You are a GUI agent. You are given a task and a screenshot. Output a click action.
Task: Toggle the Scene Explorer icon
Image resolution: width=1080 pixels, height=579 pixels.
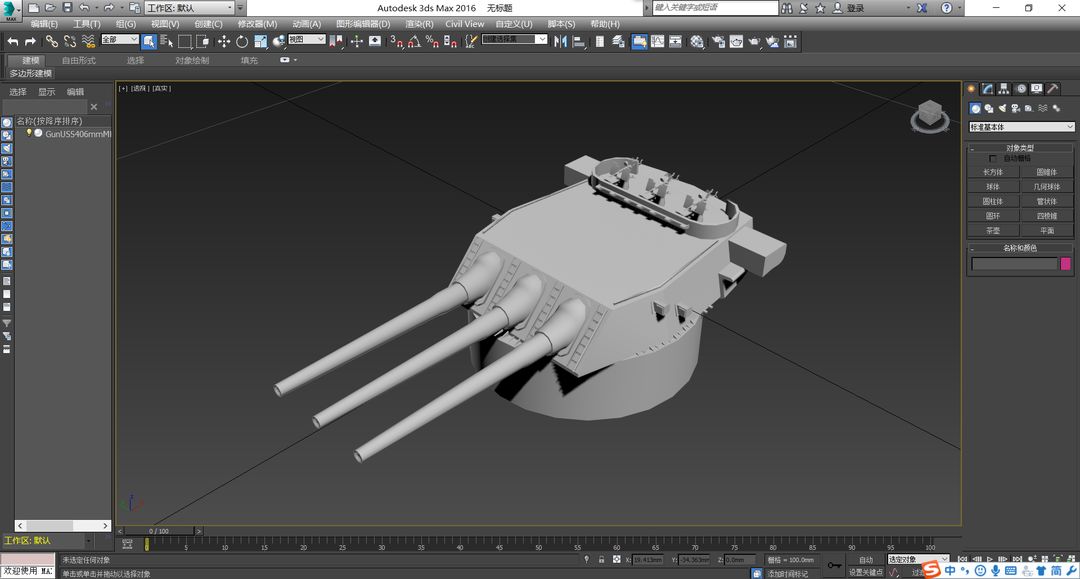(x=600, y=41)
